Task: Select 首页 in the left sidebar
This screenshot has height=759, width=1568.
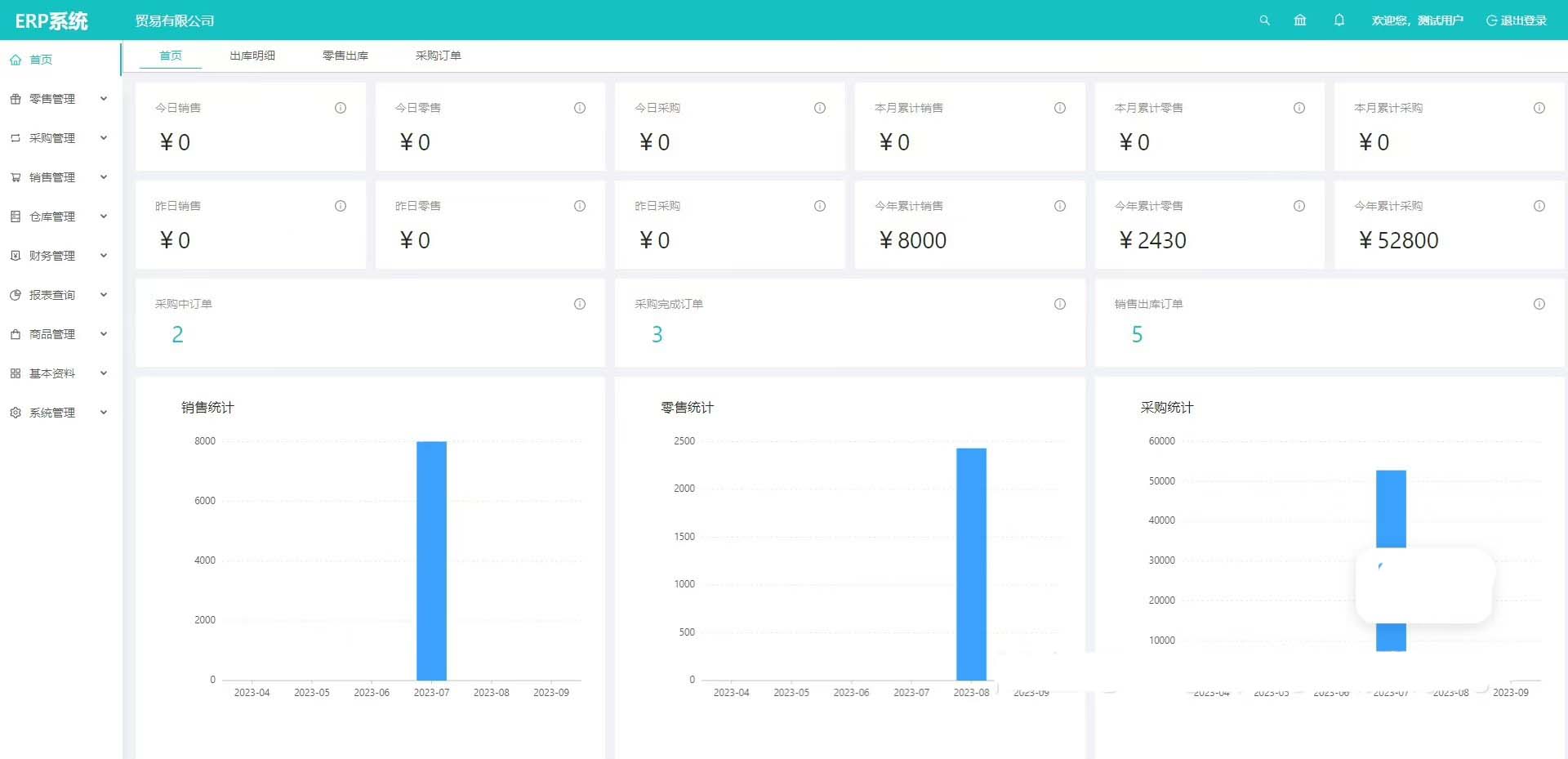Action: (x=41, y=60)
